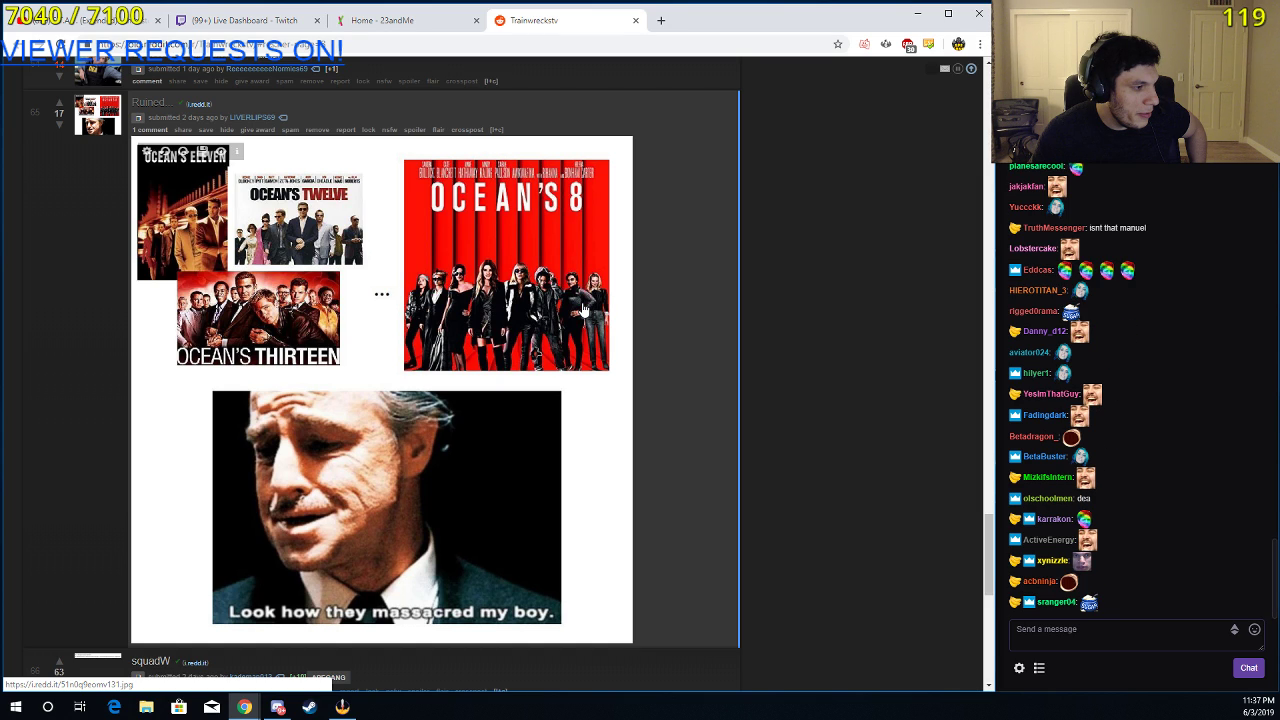Open the chat viewer list icon

1039,668
